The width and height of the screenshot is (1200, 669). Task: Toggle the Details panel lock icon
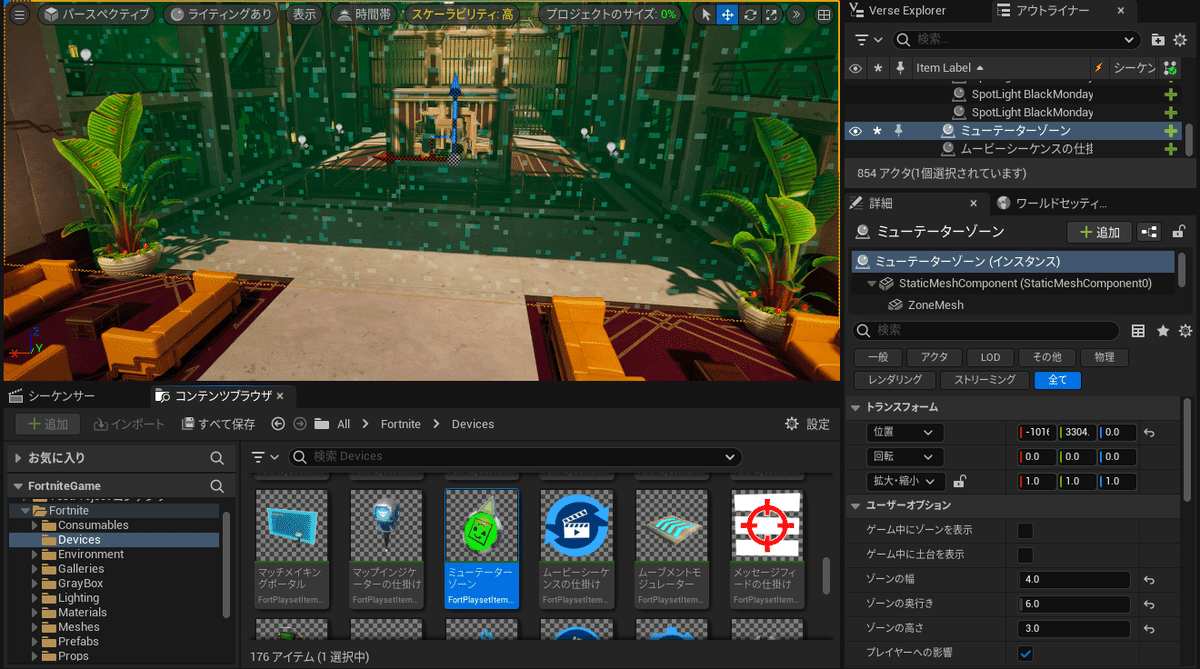pos(1179,232)
